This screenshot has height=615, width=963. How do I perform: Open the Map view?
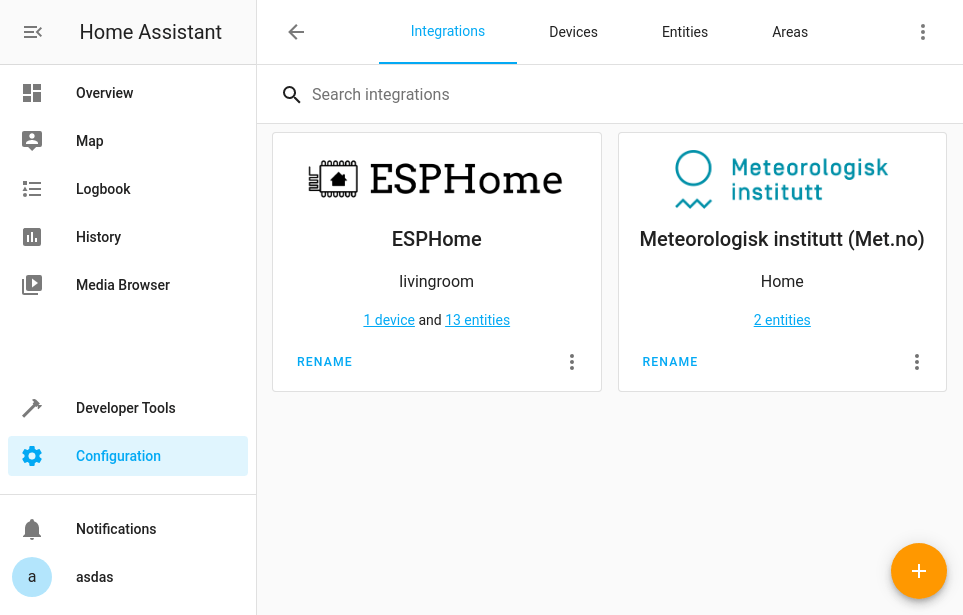pos(89,141)
